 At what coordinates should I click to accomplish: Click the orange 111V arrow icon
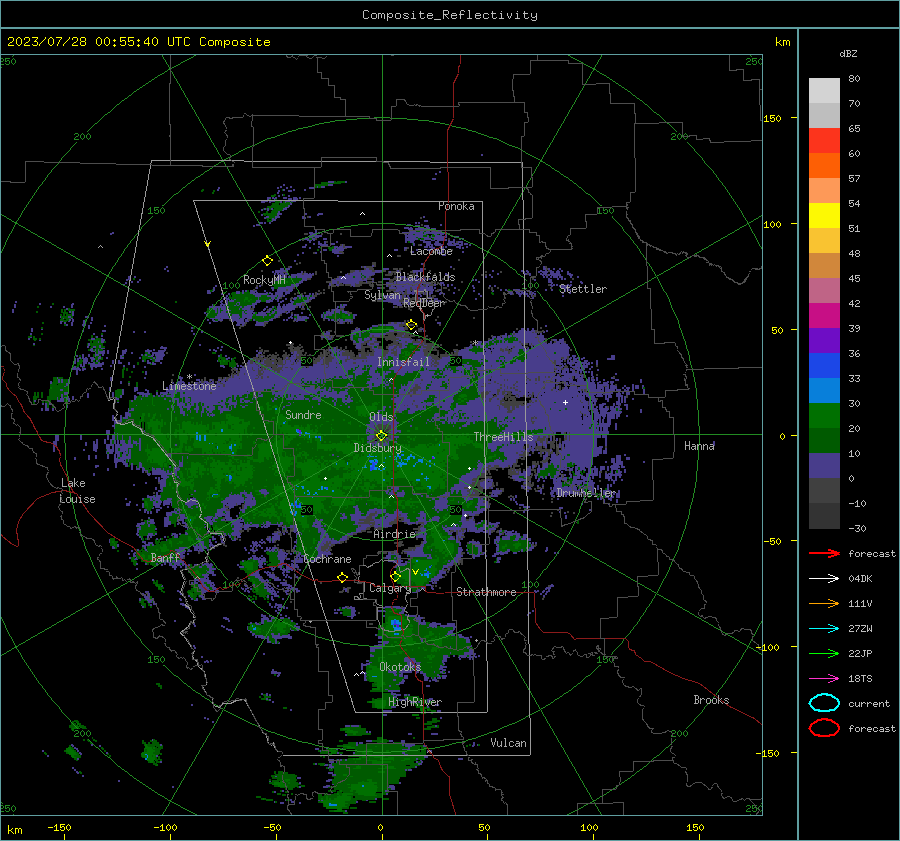click(824, 603)
